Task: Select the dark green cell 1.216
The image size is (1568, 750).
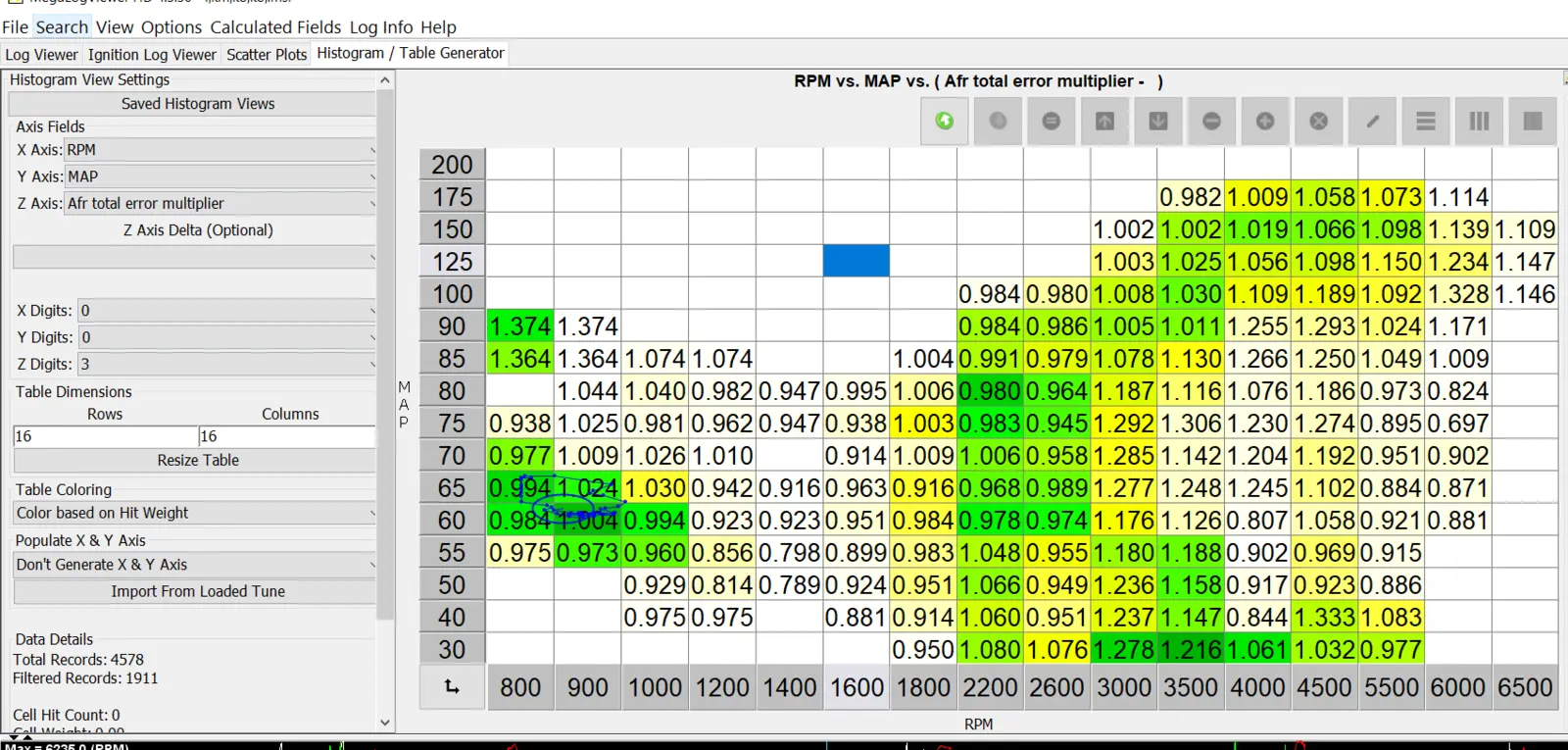Action: (1191, 649)
